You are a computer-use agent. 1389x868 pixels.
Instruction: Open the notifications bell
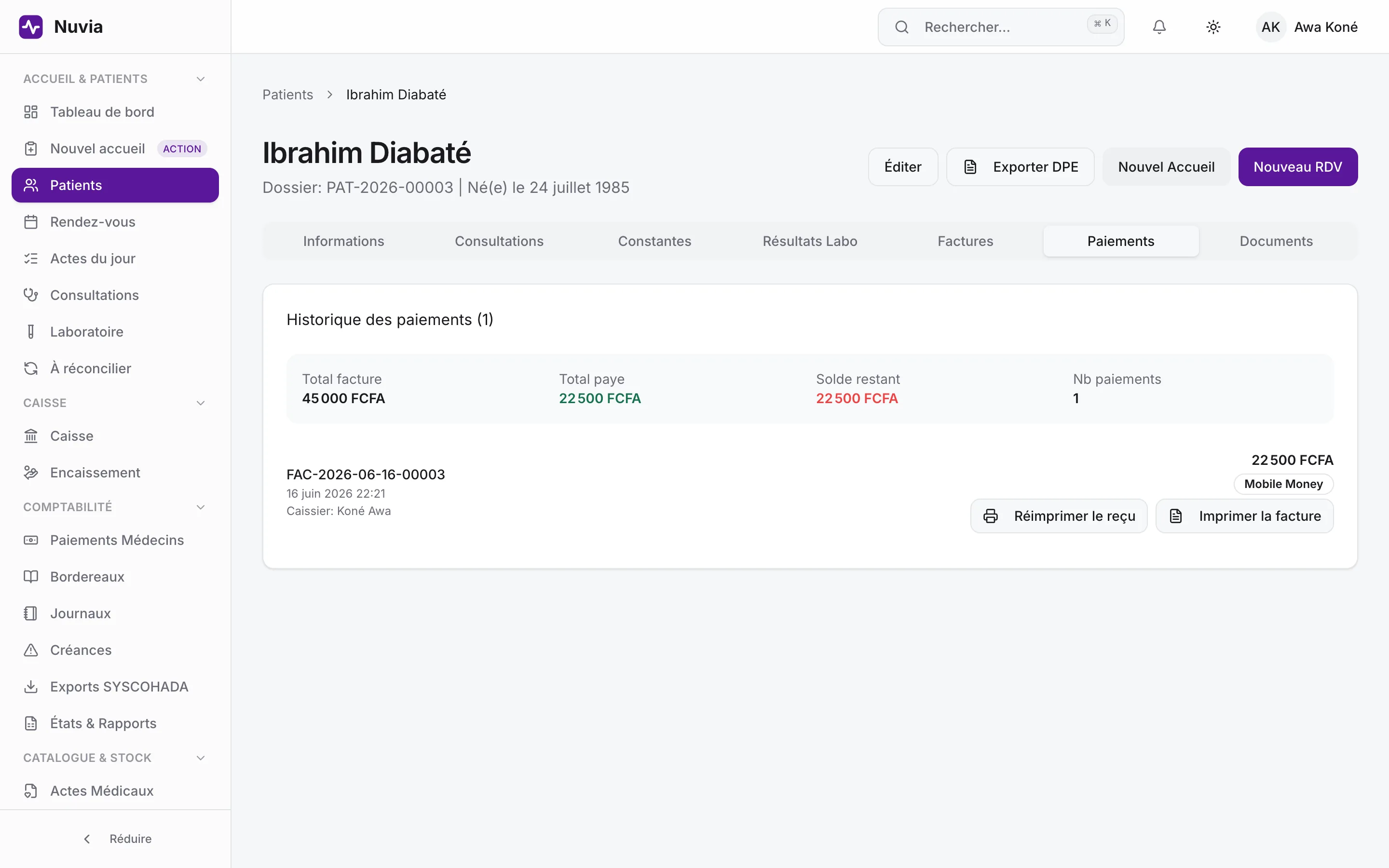pos(1159,27)
